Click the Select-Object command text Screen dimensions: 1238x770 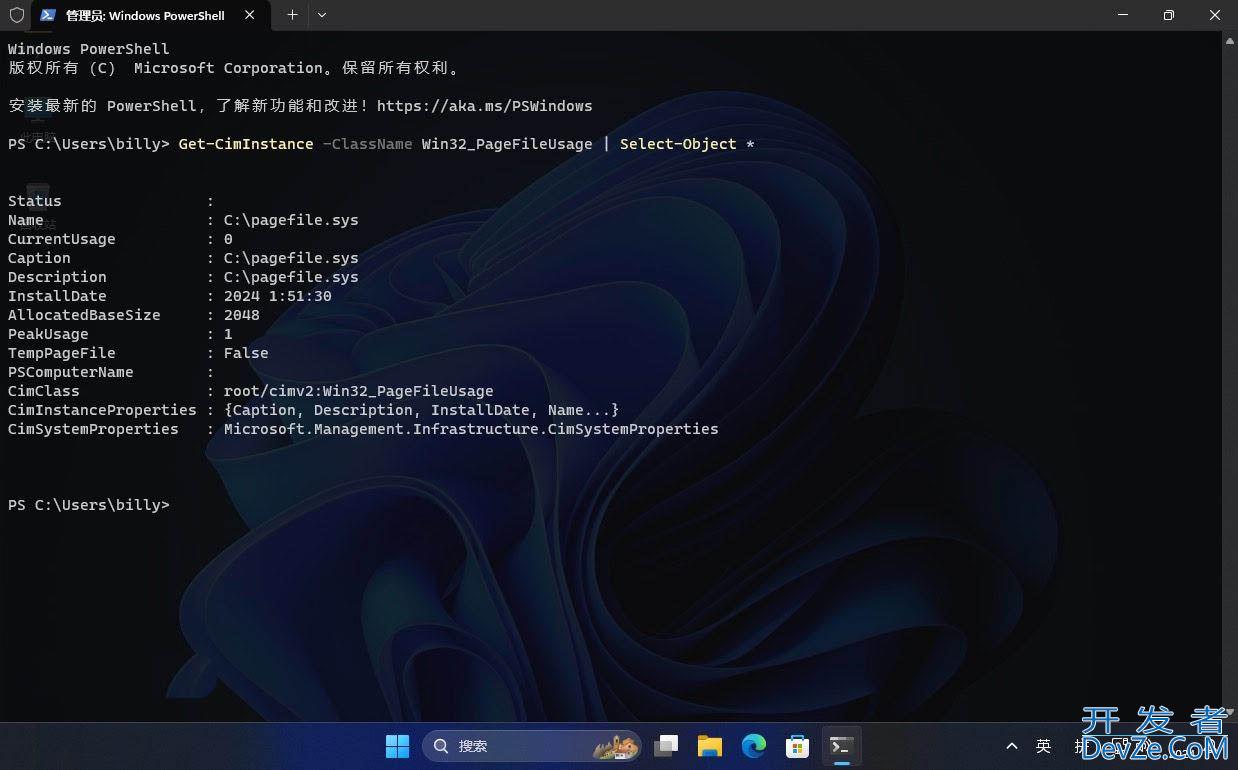coord(678,144)
